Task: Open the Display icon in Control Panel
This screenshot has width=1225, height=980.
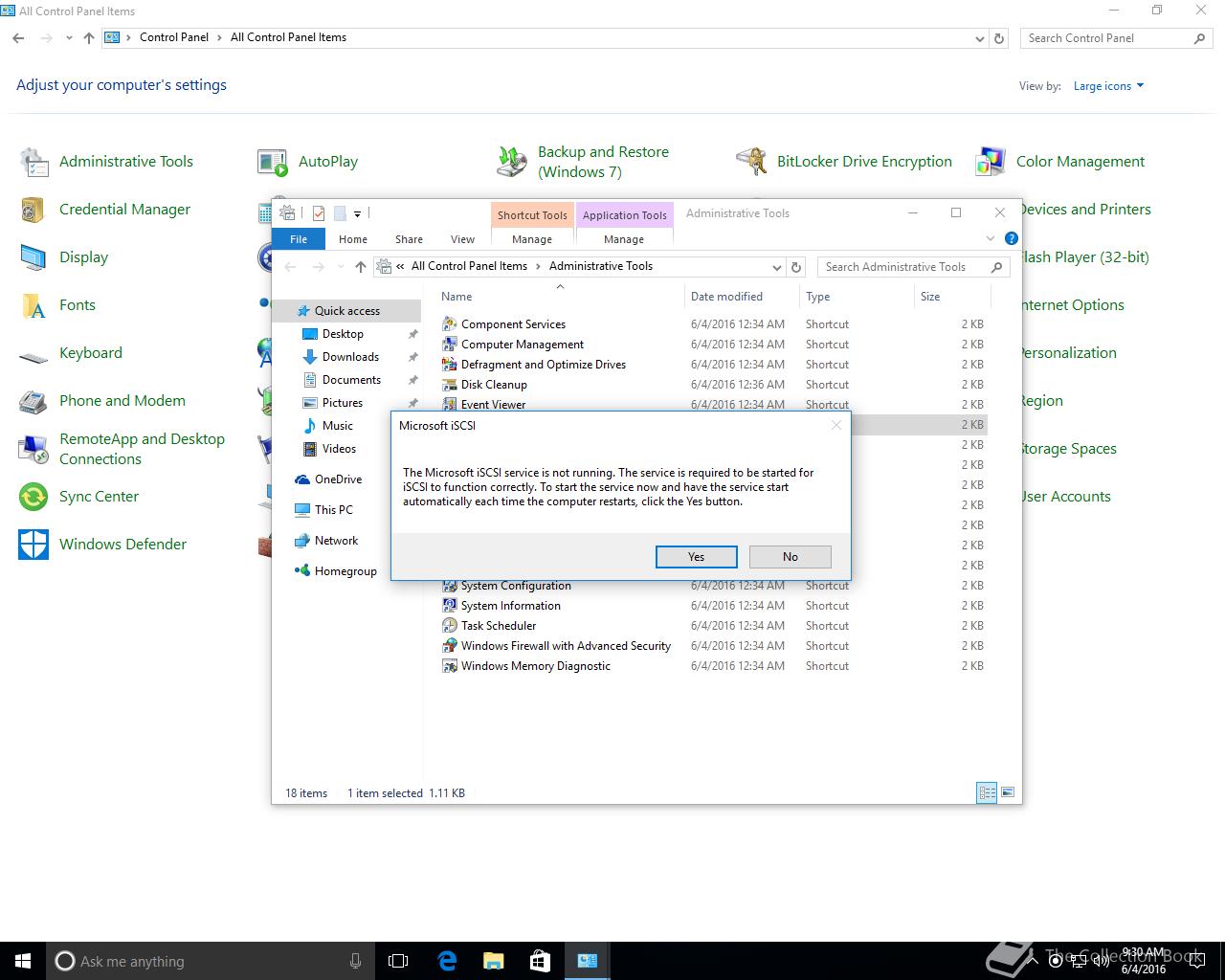Action: pos(34,257)
